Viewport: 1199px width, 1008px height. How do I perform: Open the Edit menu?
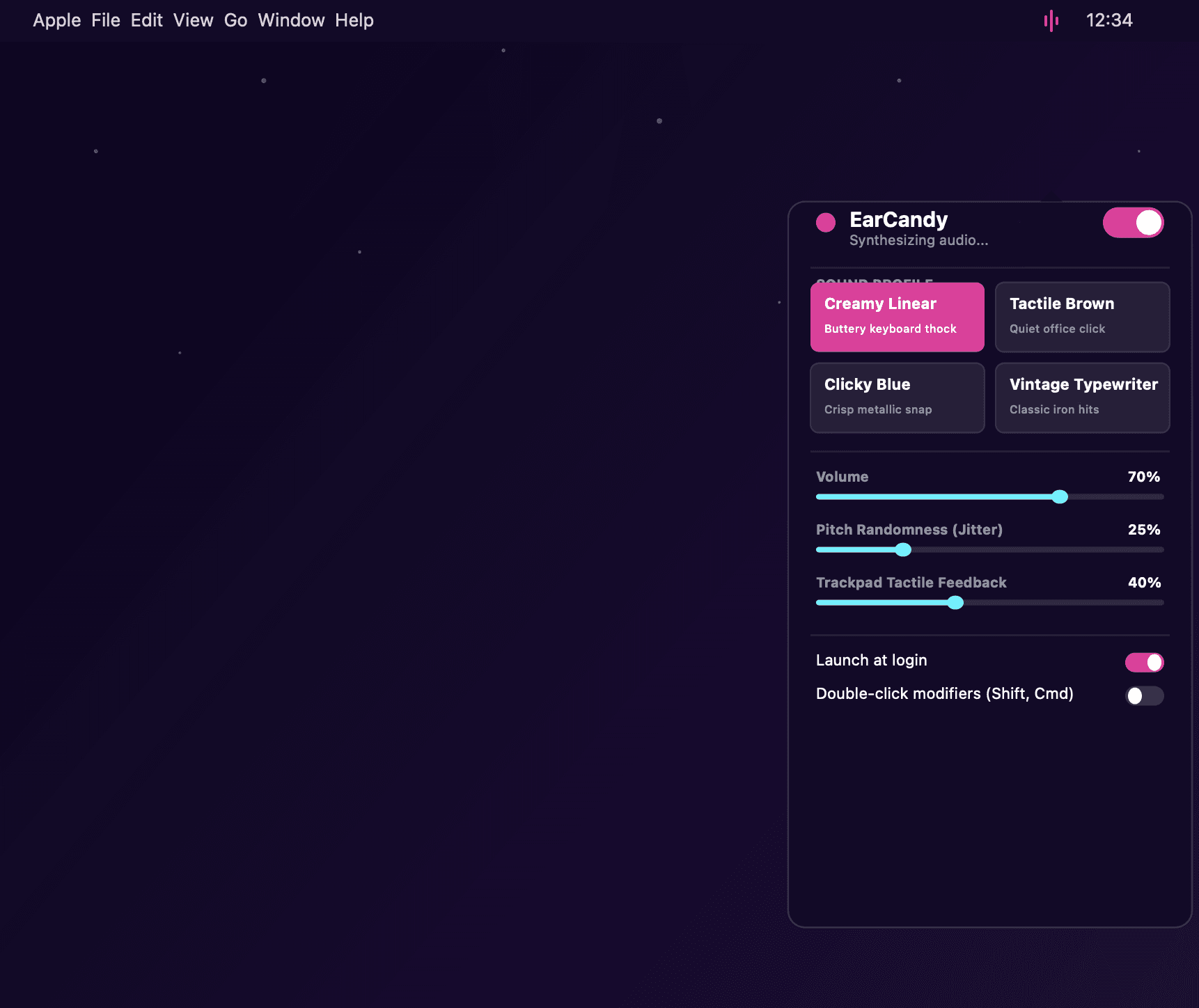pos(147,20)
